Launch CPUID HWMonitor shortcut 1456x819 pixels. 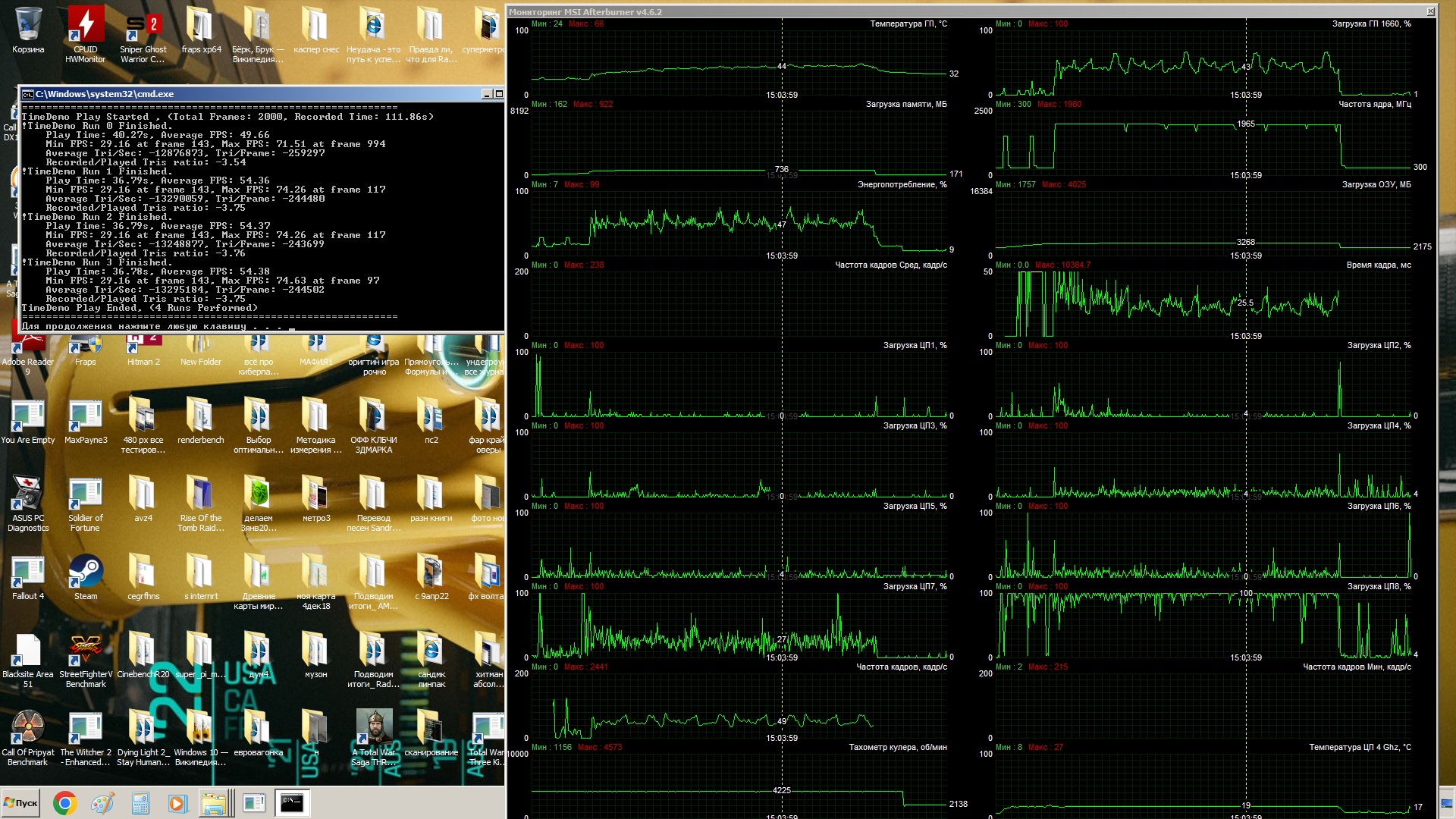click(x=85, y=26)
